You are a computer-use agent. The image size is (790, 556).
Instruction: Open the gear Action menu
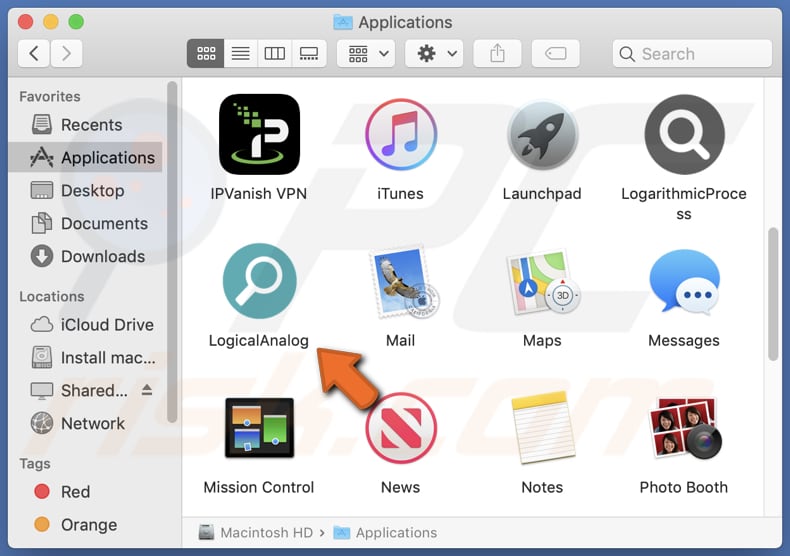click(434, 53)
